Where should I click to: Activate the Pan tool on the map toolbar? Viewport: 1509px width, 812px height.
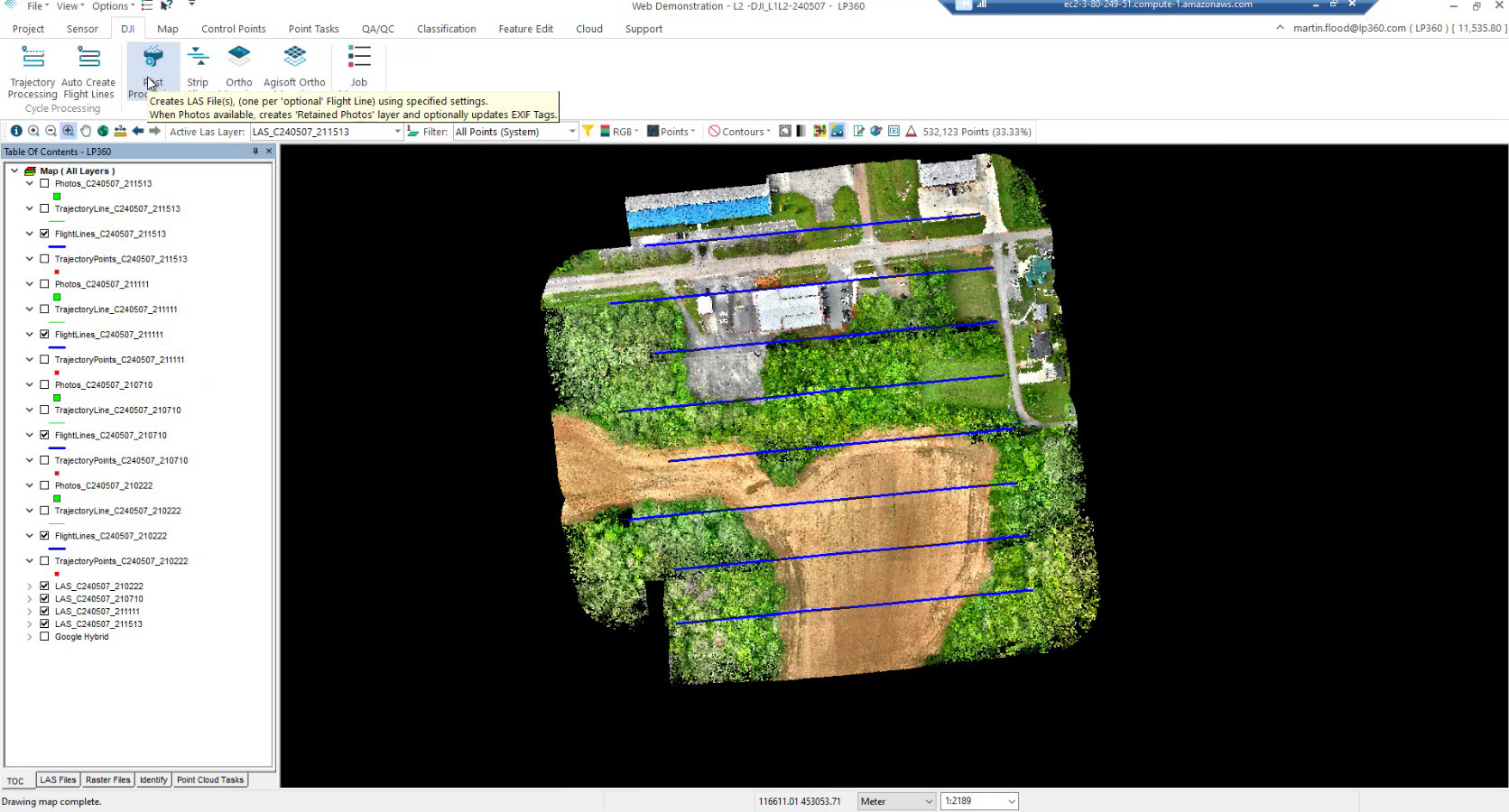coord(85,131)
